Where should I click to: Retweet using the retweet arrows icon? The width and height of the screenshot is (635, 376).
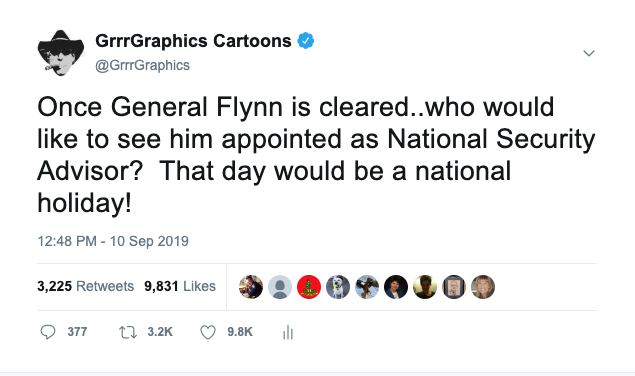pyautogui.click(x=128, y=332)
